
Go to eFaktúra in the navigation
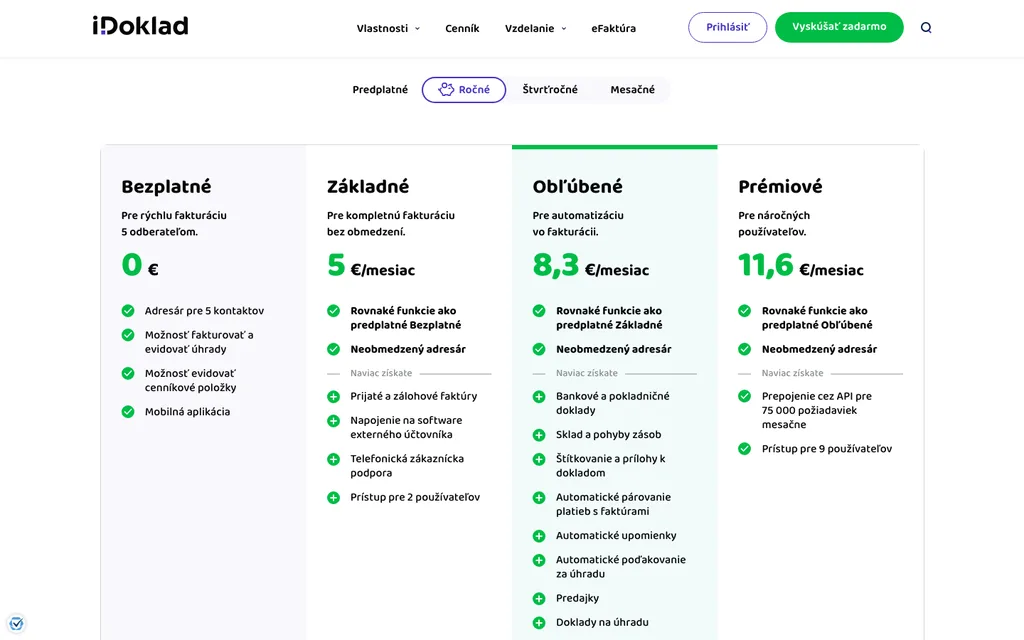[614, 28]
